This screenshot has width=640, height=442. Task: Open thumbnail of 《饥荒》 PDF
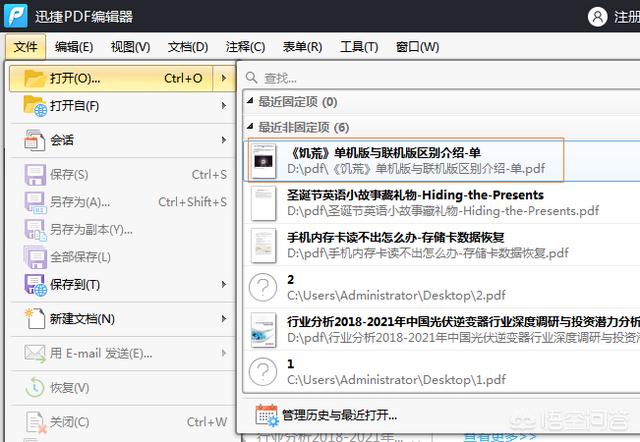[x=263, y=161]
